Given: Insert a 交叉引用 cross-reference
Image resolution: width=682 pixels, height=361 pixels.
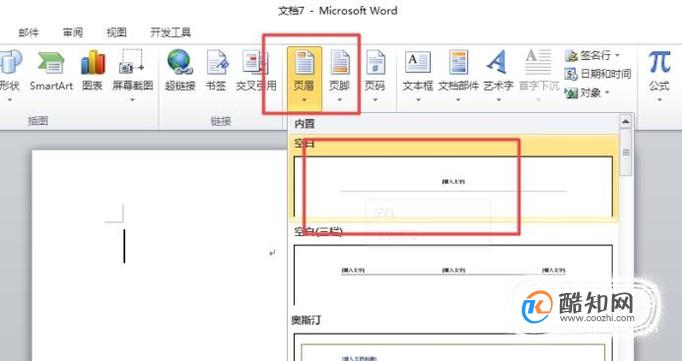Looking at the screenshot, I should click(256, 71).
